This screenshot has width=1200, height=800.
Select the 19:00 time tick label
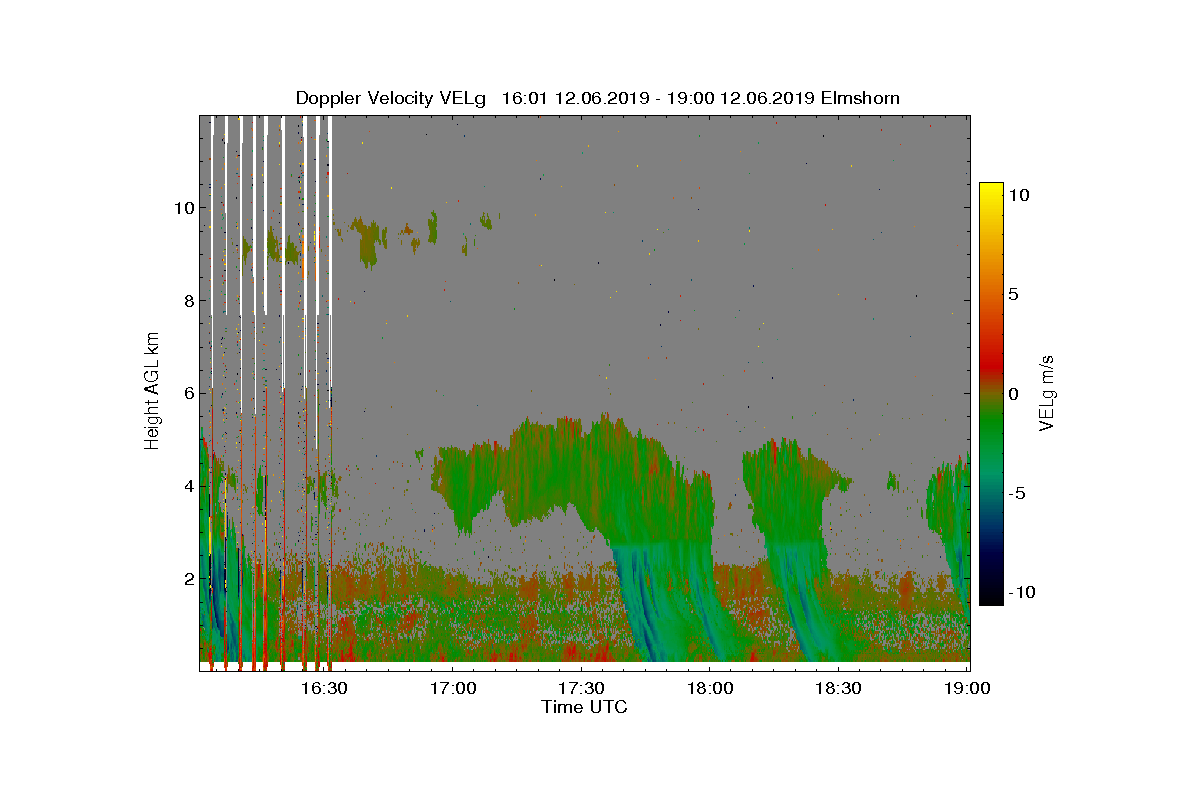pos(967,688)
